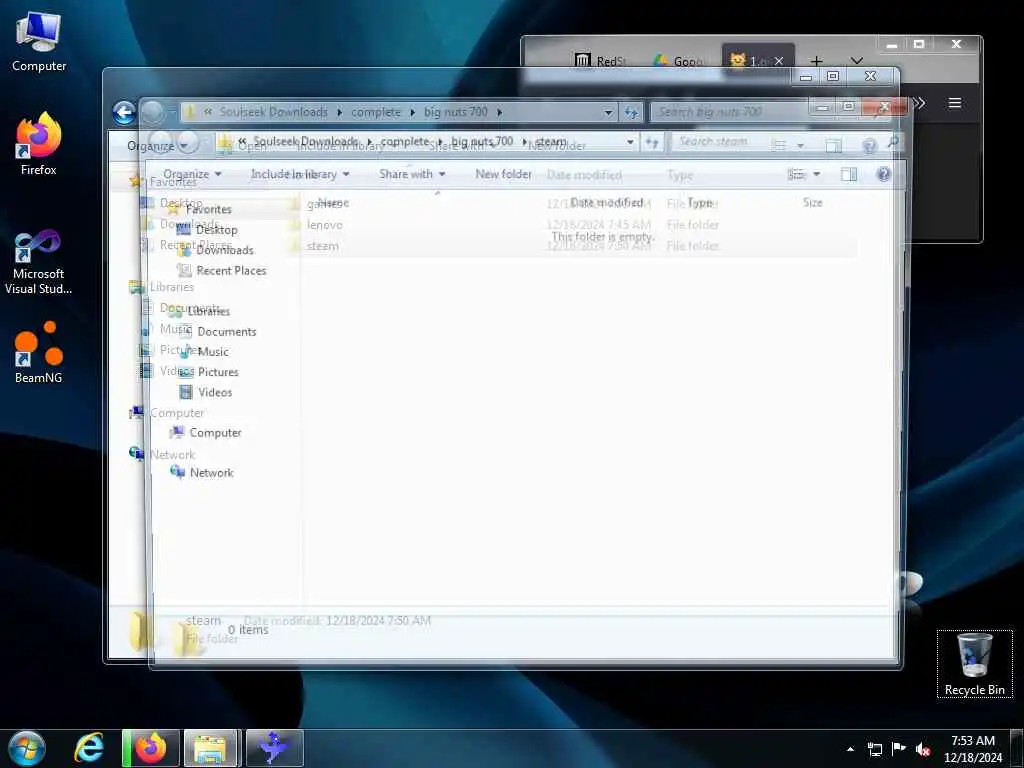Open the clock and date in the tray
The image size is (1024, 768).
[x=972, y=749]
